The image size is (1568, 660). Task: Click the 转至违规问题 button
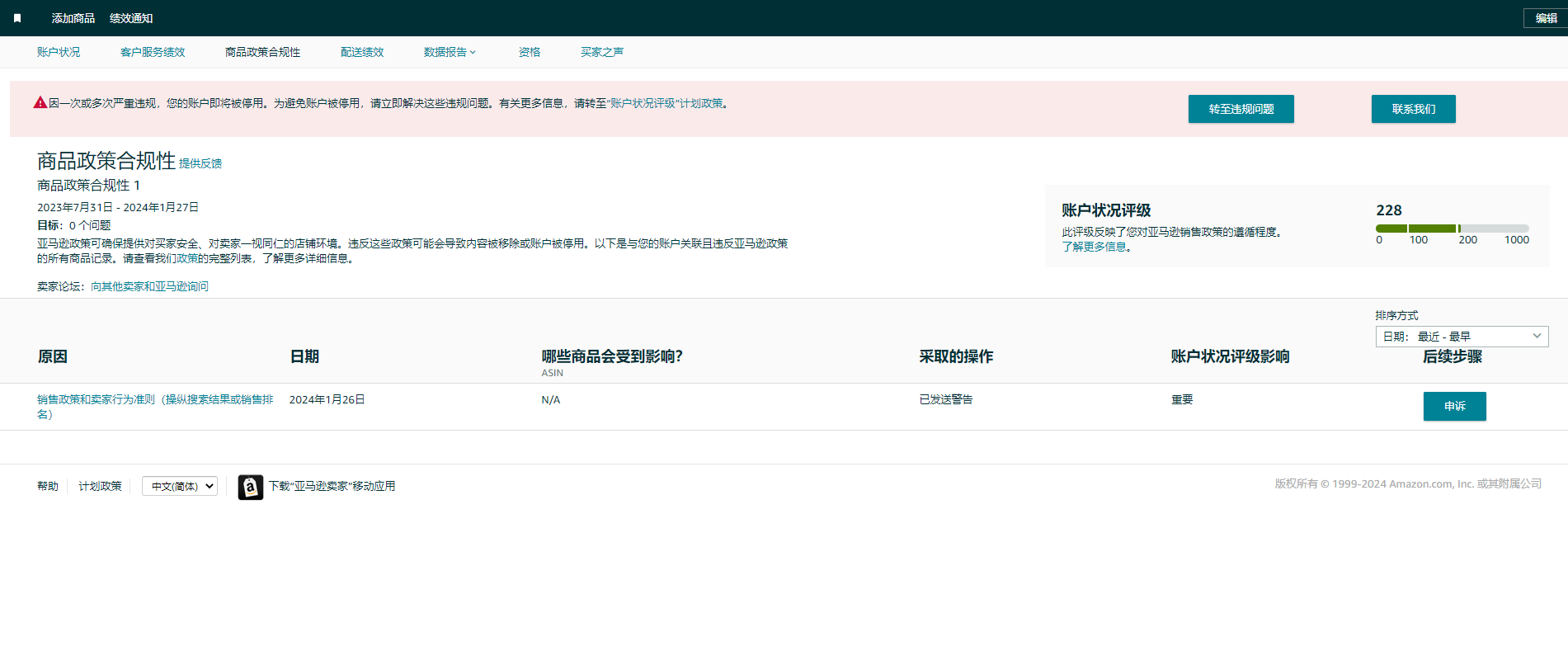pyautogui.click(x=1241, y=109)
